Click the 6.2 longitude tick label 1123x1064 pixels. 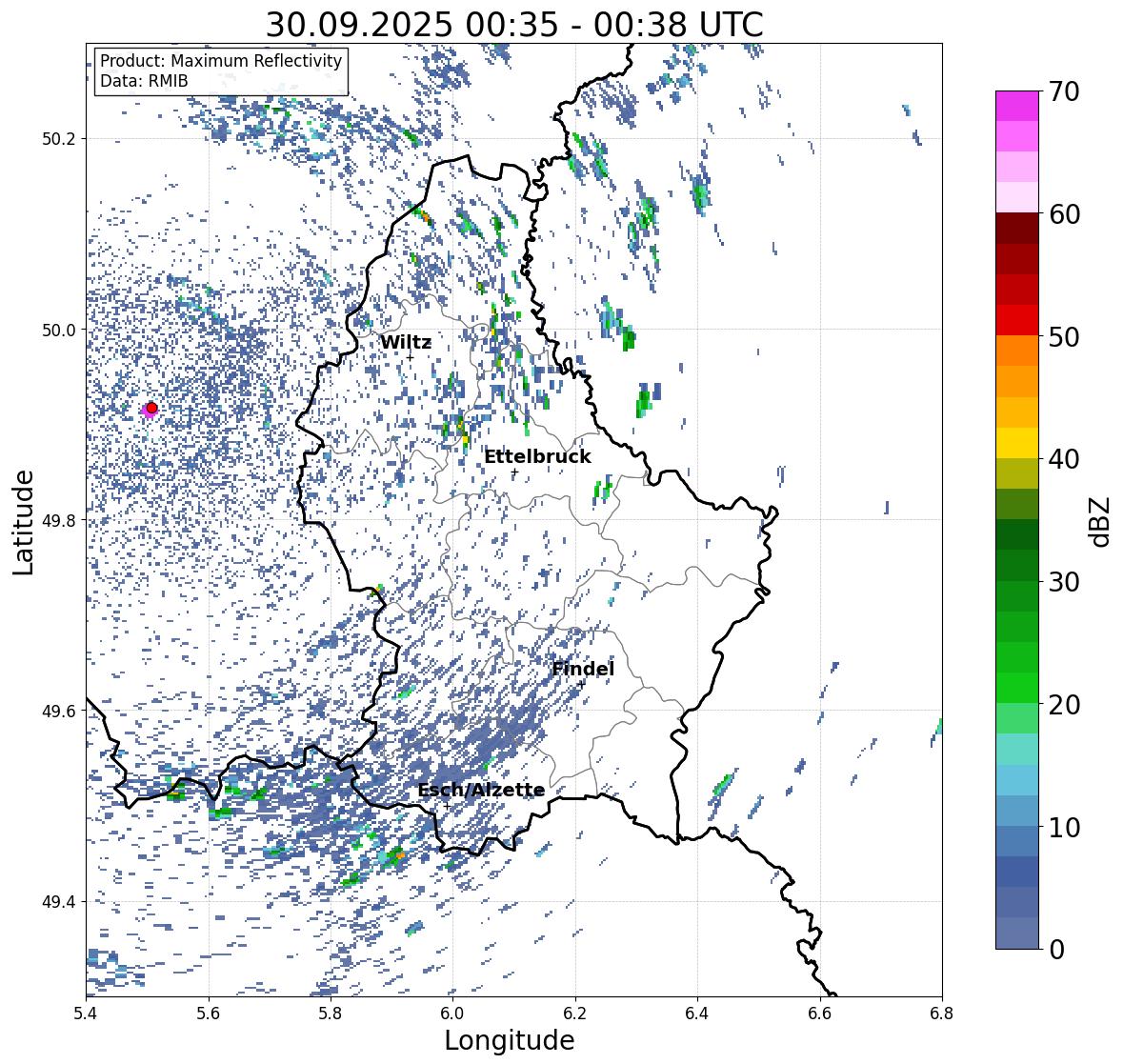[x=575, y=1014]
